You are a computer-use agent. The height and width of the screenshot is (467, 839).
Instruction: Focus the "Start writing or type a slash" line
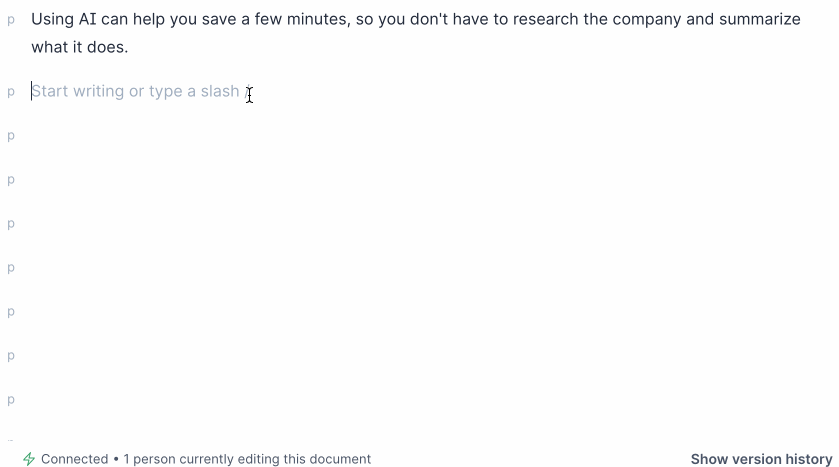[136, 92]
